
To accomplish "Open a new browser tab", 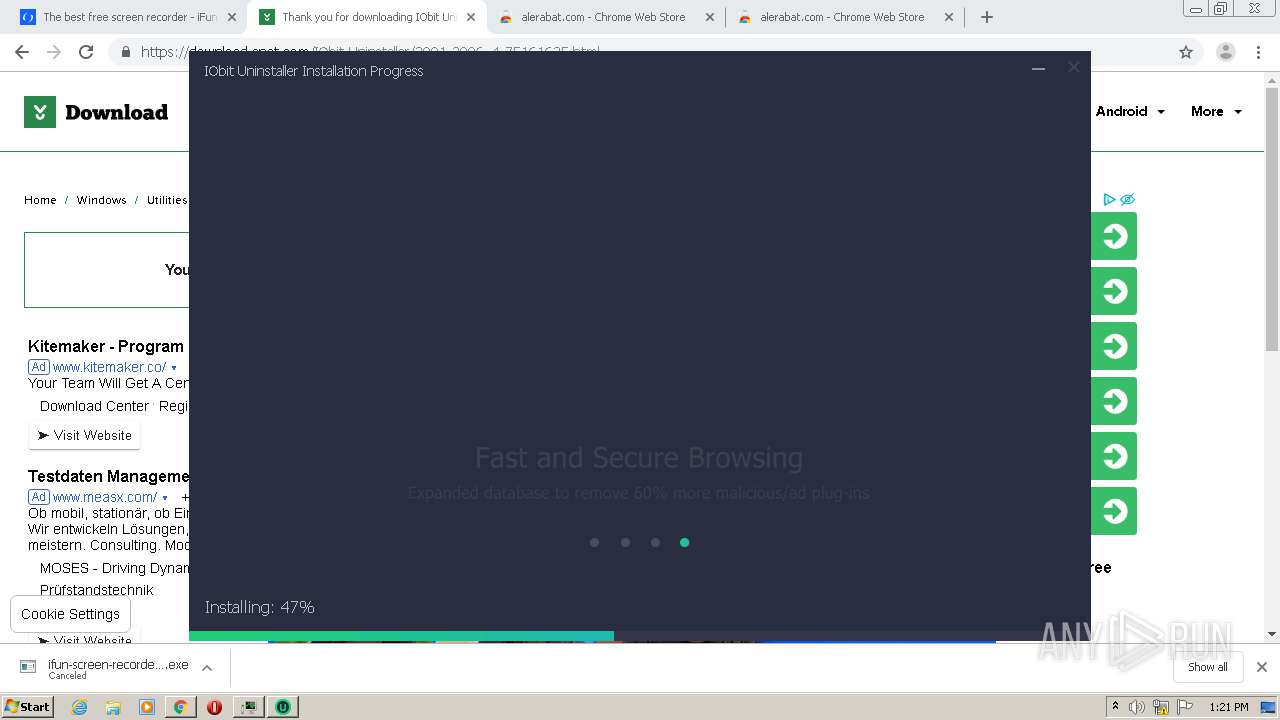I will [x=987, y=17].
